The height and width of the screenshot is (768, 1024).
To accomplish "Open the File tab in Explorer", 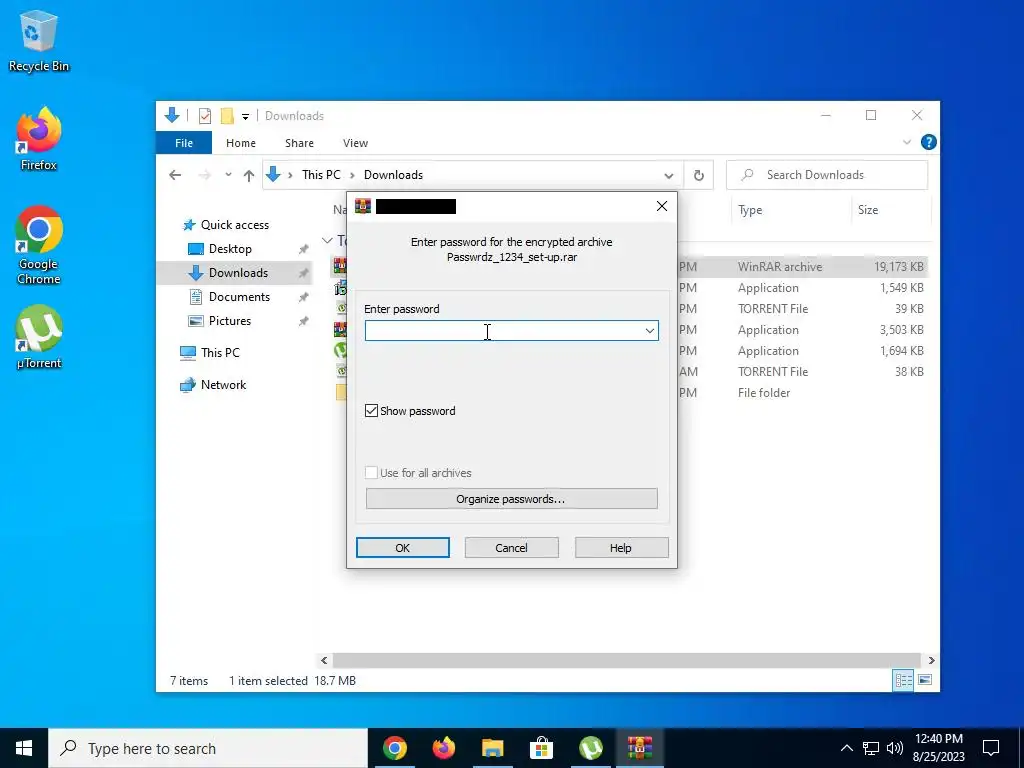I will coord(184,143).
